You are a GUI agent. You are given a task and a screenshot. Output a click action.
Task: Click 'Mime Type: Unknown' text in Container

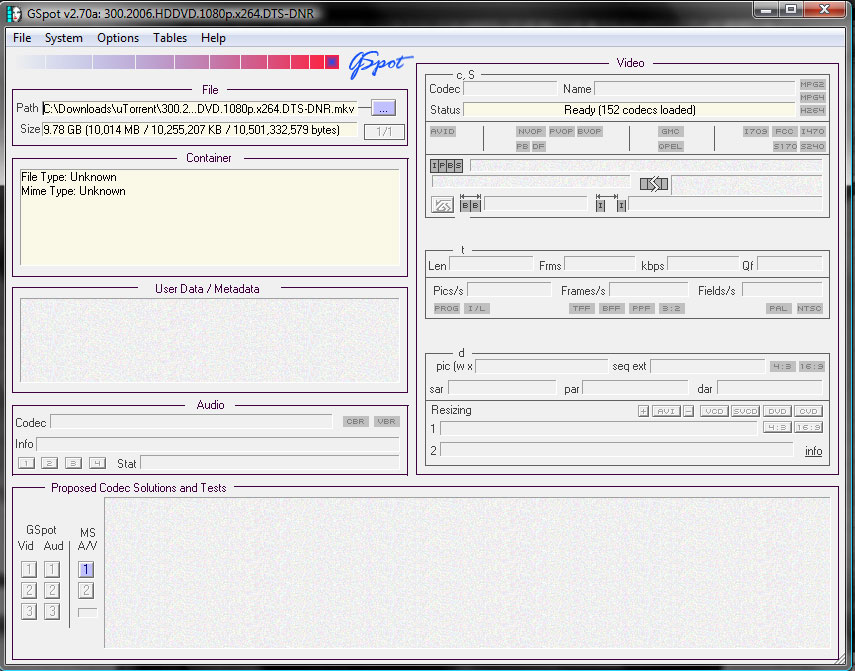(73, 191)
